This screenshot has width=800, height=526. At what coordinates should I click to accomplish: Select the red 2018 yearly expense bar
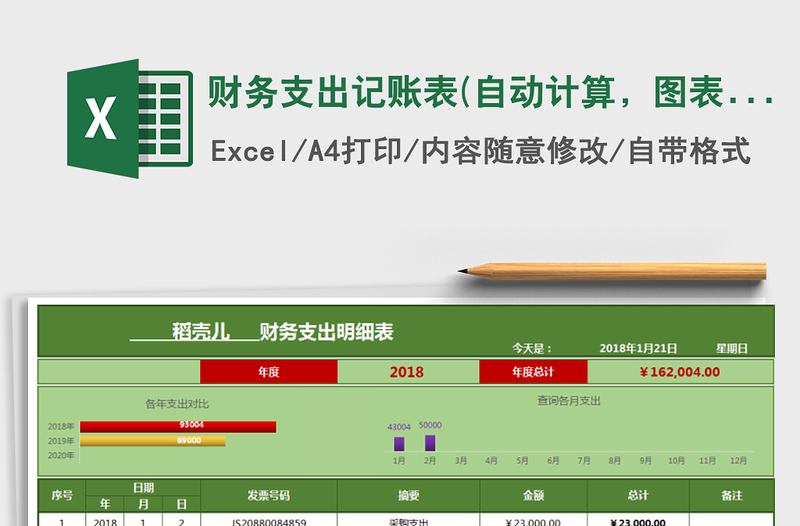[177, 426]
